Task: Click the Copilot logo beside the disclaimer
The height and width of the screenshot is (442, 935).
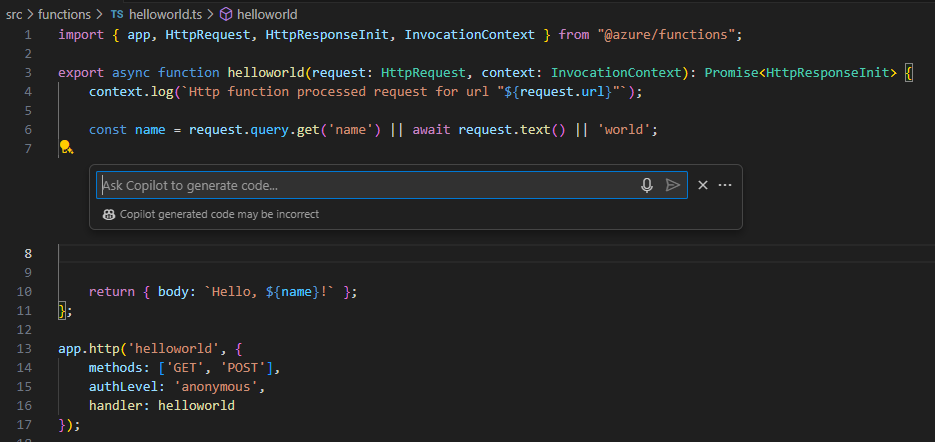Action: pyautogui.click(x=109, y=214)
